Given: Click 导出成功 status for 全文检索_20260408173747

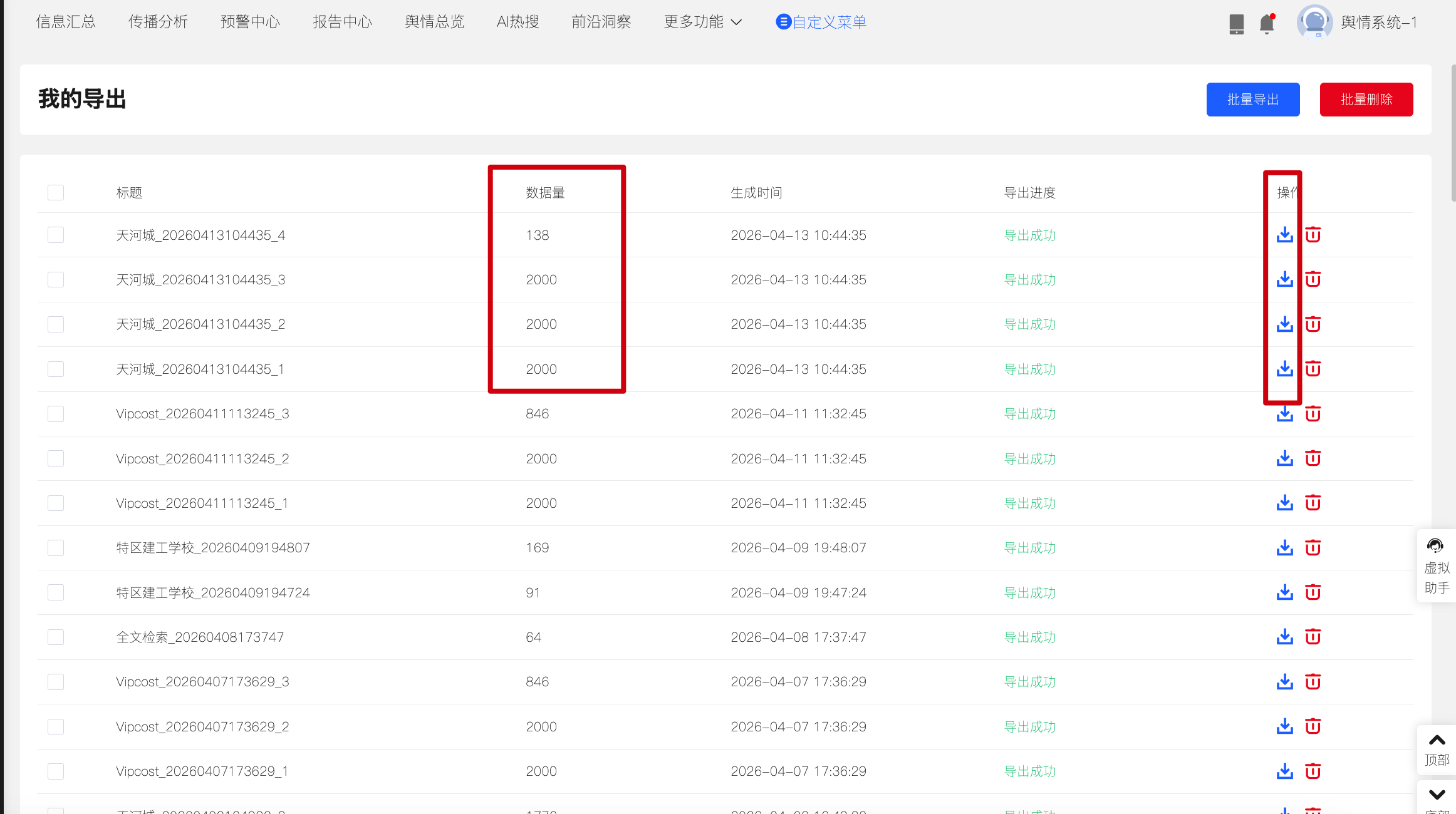Looking at the screenshot, I should (1030, 637).
